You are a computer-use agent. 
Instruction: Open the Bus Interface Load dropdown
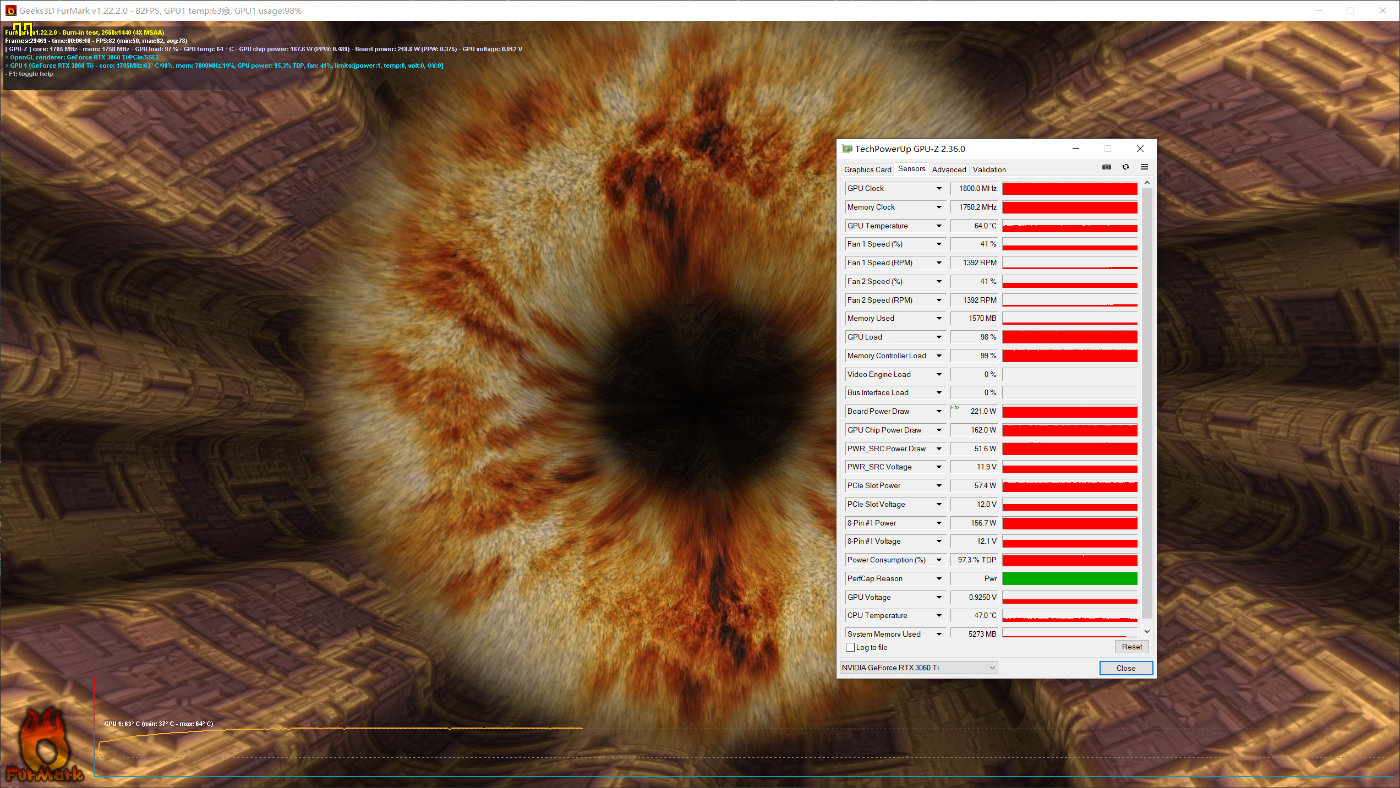(939, 393)
